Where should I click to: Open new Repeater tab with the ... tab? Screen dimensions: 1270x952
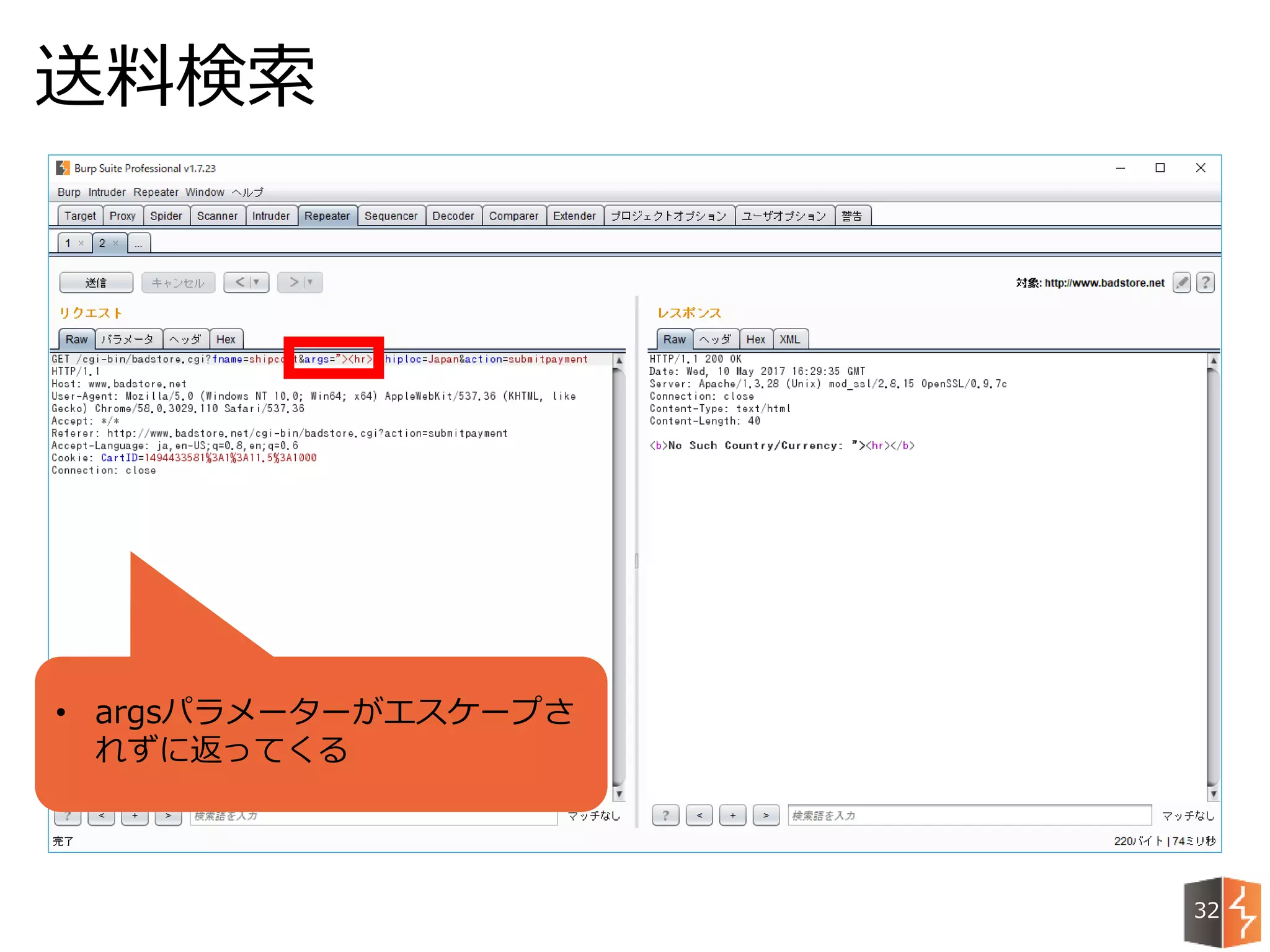[139, 243]
